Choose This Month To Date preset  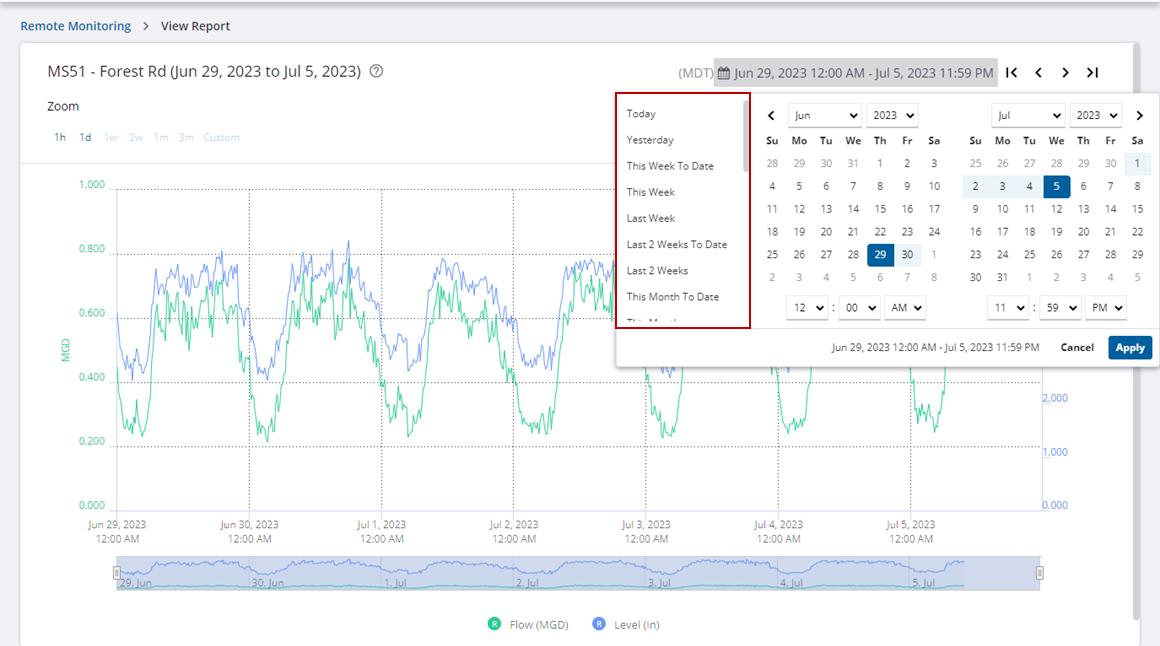673,297
